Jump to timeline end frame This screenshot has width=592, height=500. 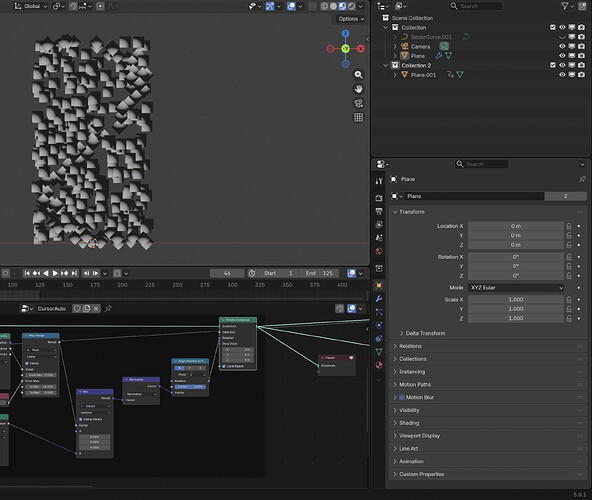pyautogui.click(x=74, y=273)
